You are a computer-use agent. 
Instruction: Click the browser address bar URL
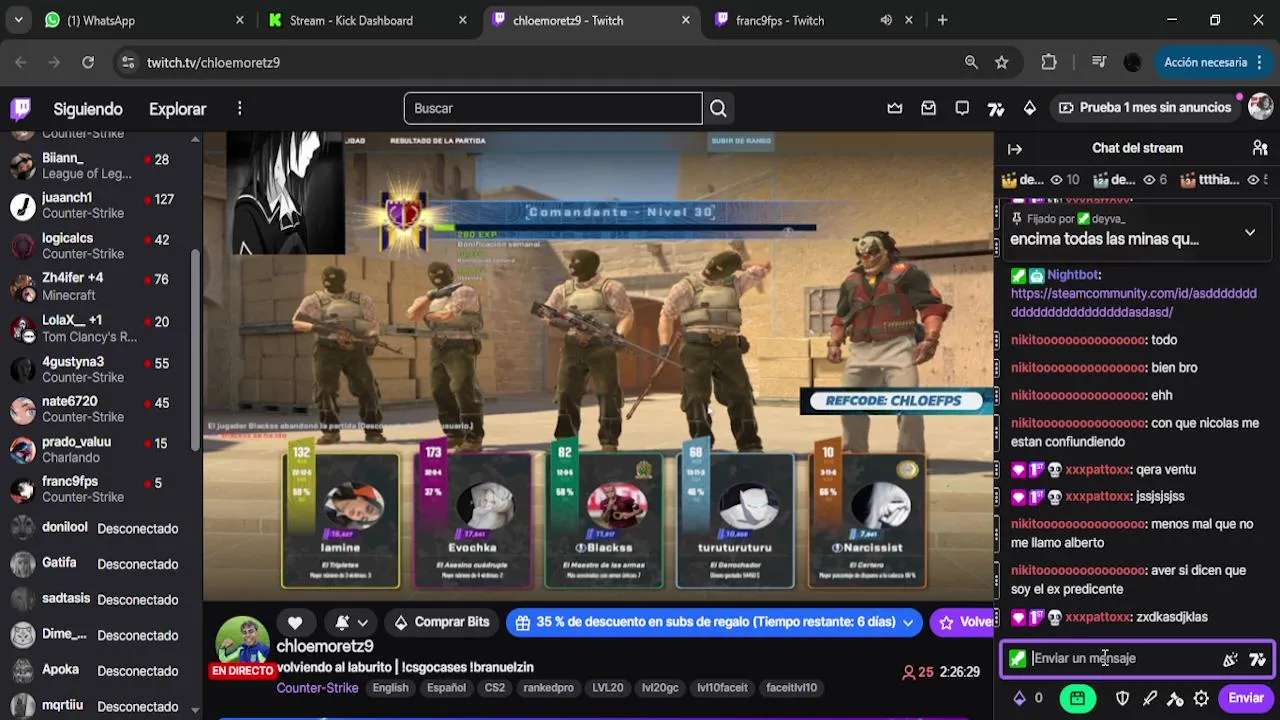[x=213, y=62]
